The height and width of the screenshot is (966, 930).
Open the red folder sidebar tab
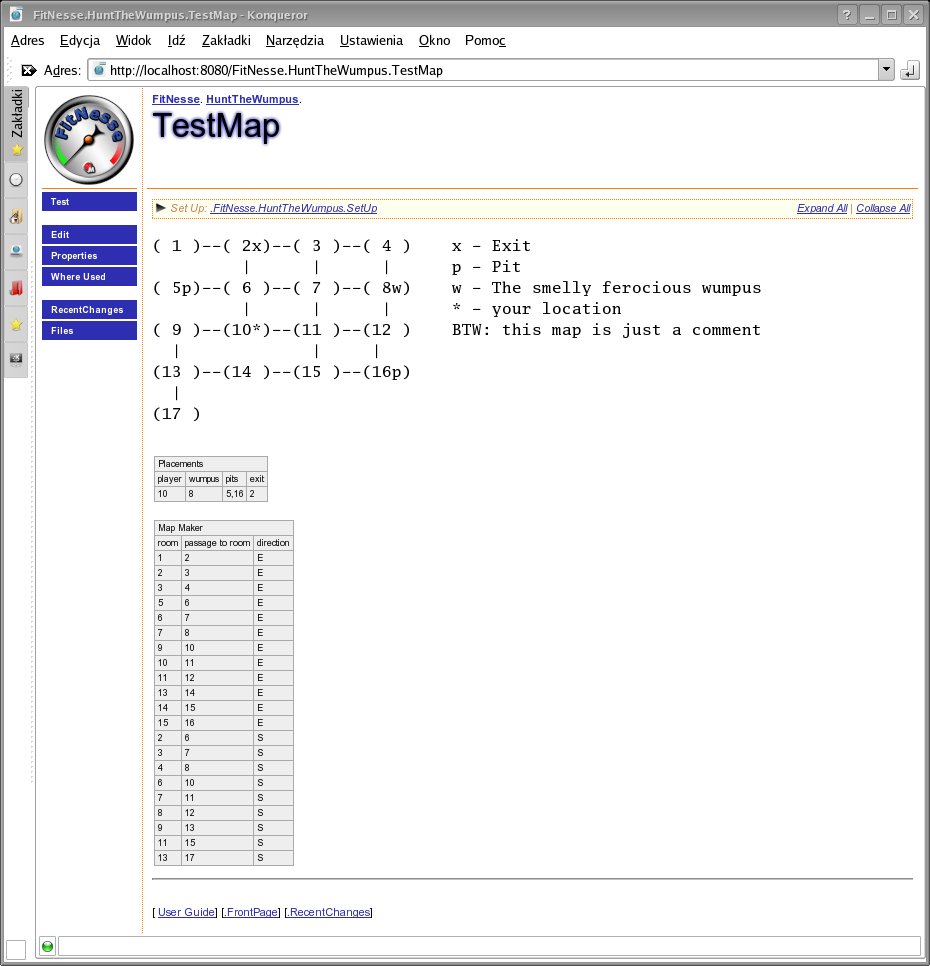[x=16, y=288]
